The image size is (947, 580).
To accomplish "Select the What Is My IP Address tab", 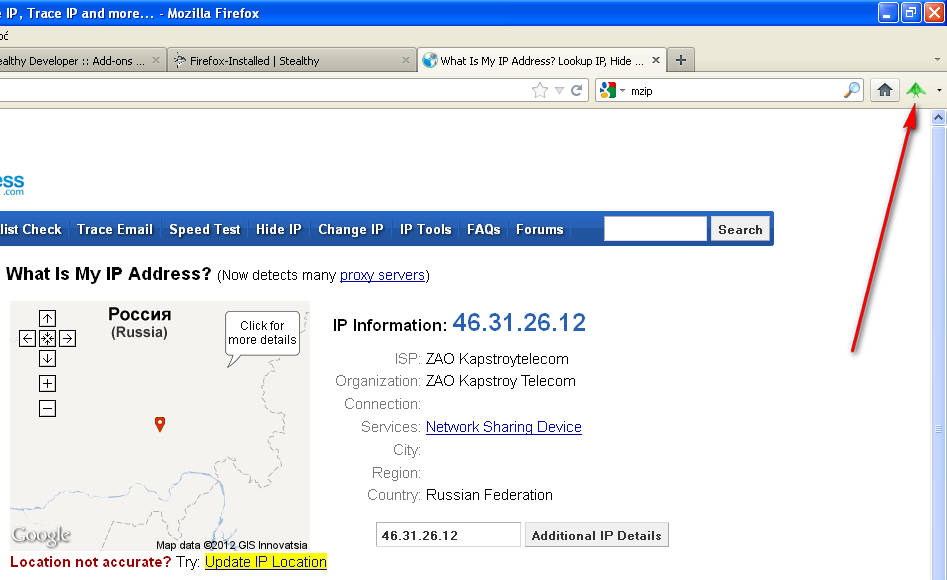I will (x=542, y=60).
